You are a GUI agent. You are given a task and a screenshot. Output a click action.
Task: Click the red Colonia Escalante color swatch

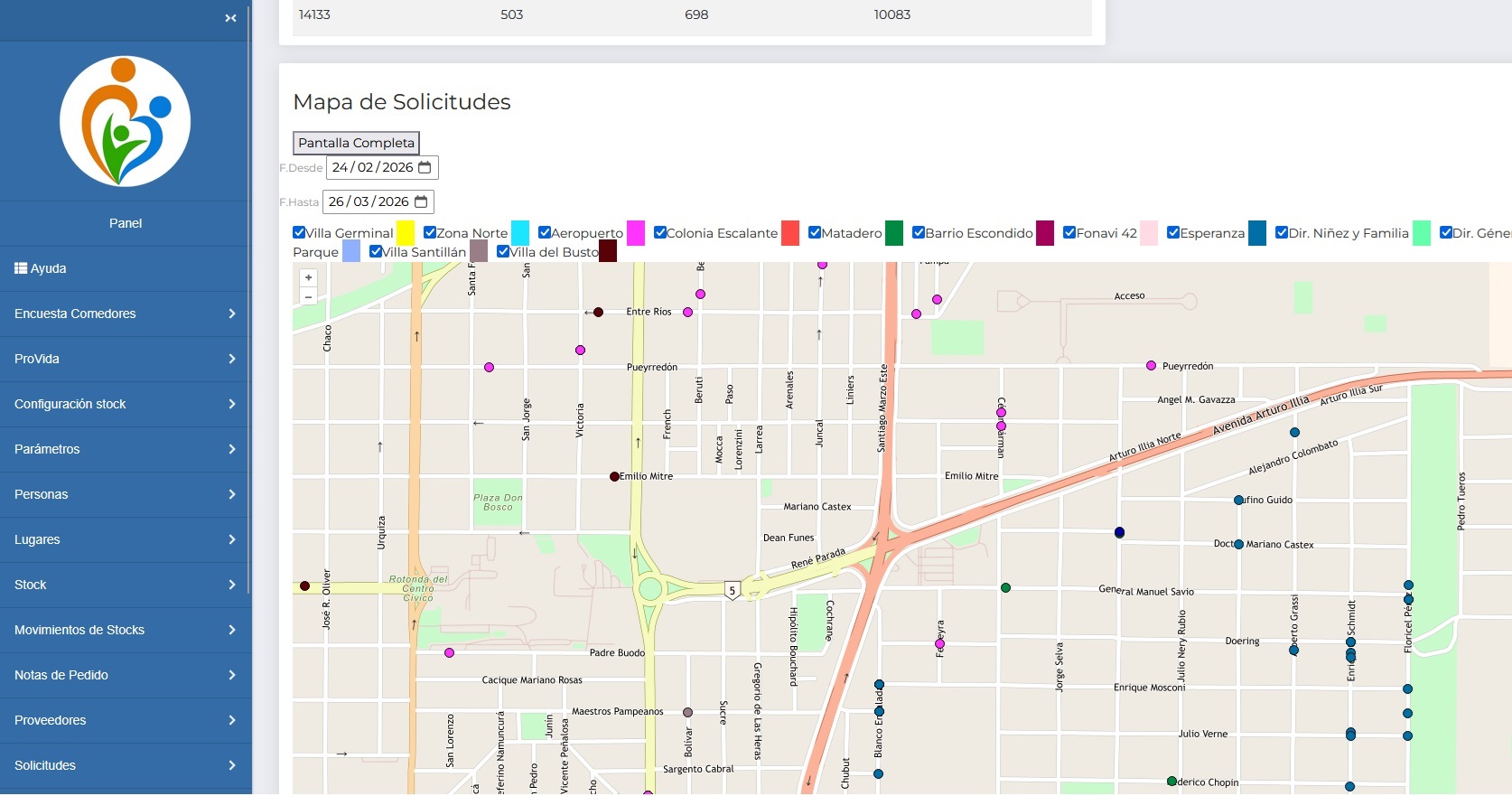tap(790, 233)
